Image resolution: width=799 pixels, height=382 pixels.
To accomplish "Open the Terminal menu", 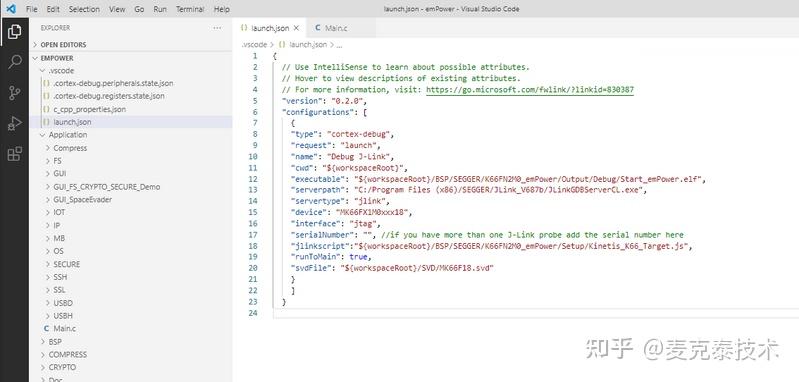I will 190,9.
